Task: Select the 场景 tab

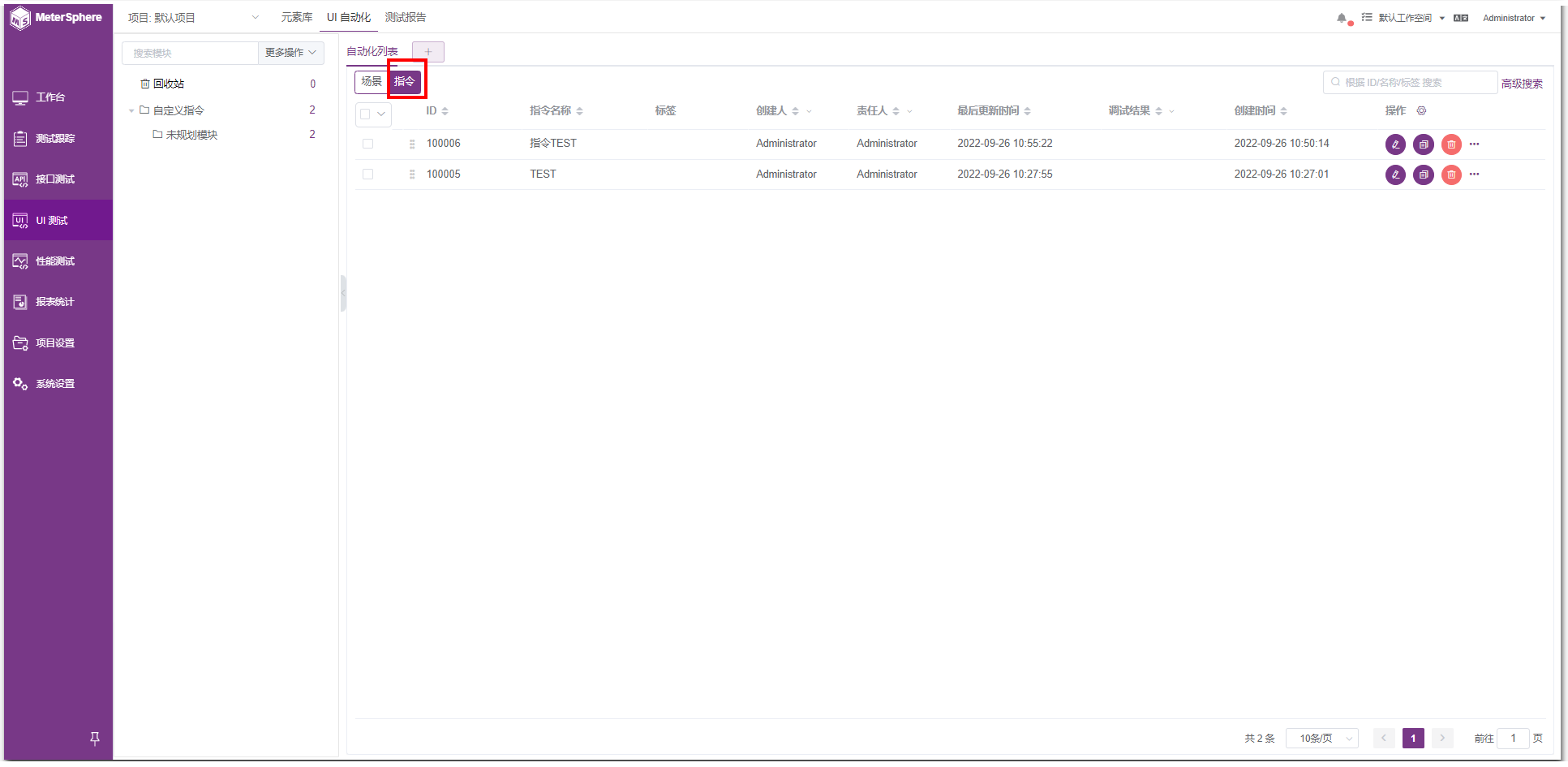Action: 372,81
